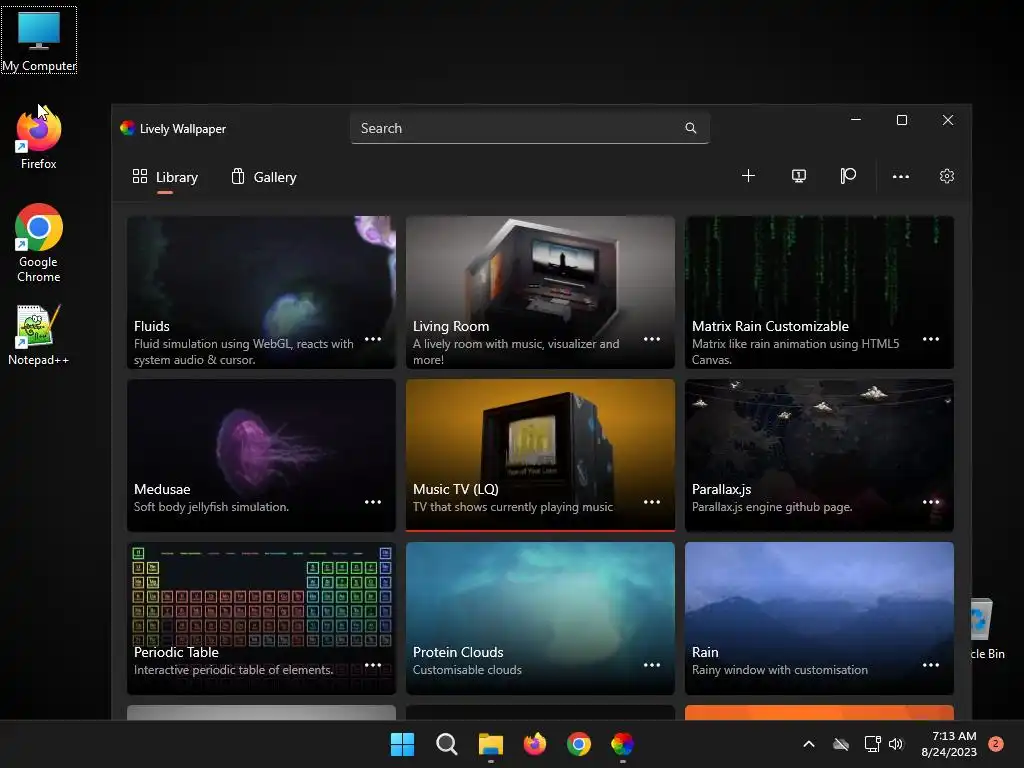Open options menu for Music TV (LQ)
The width and height of the screenshot is (1024, 768).
tap(652, 502)
